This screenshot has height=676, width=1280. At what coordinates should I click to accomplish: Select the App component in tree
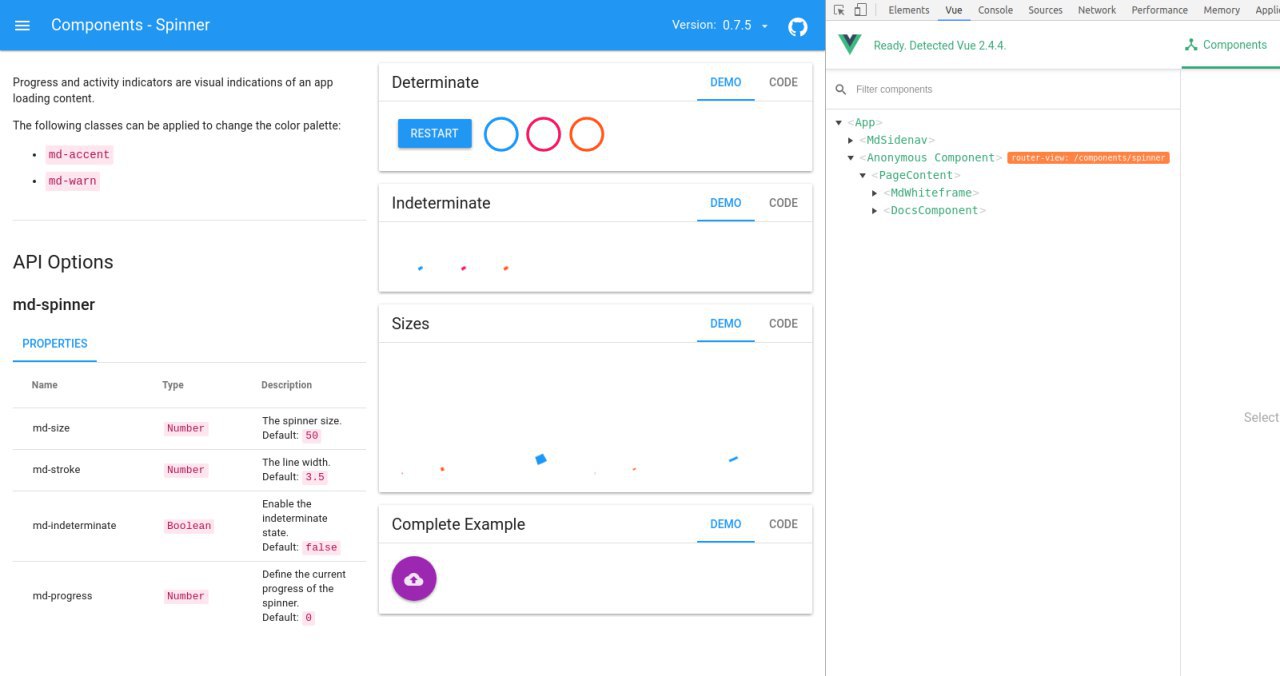(865, 123)
